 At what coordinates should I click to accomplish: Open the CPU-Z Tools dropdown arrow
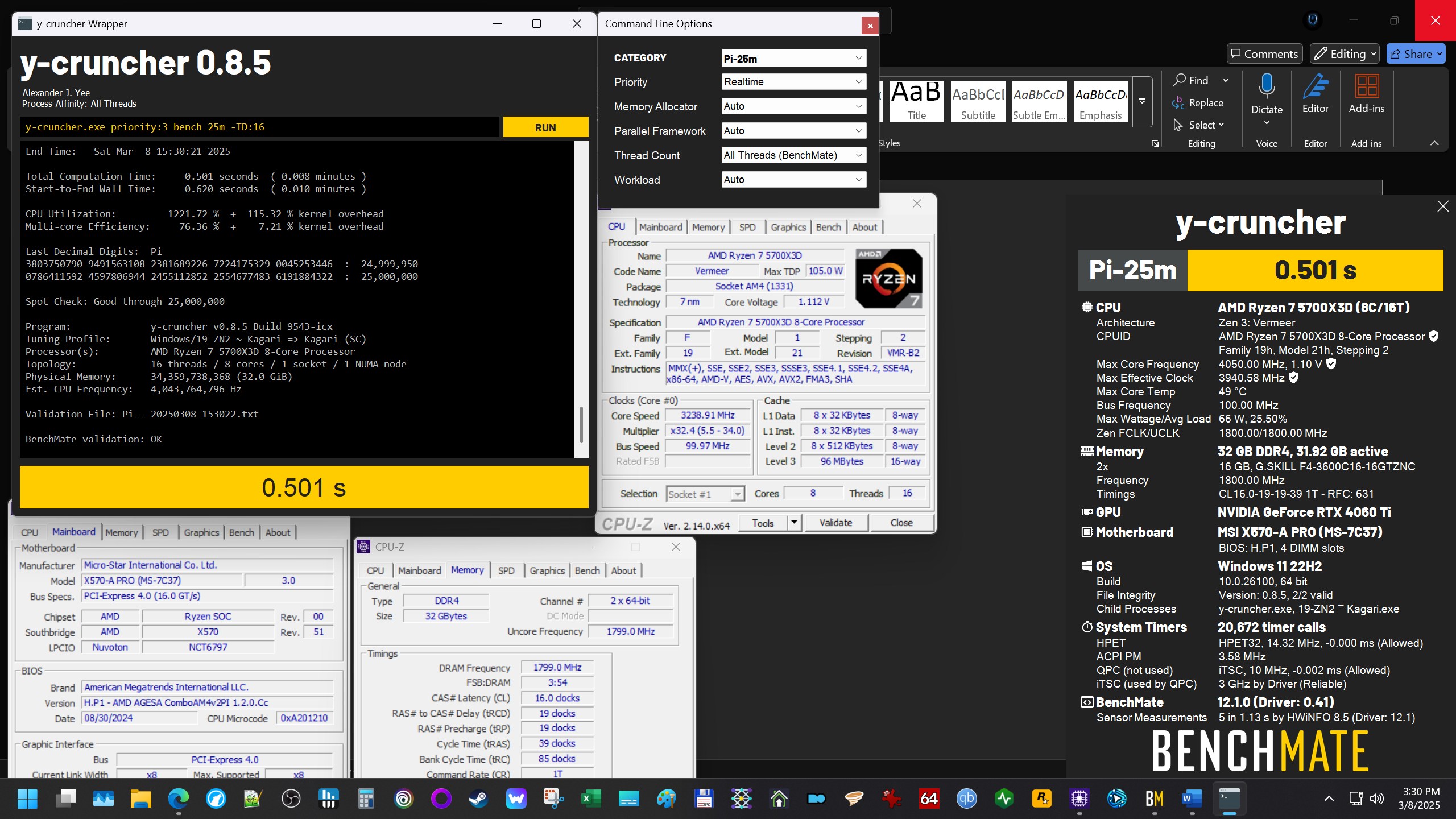point(794,523)
